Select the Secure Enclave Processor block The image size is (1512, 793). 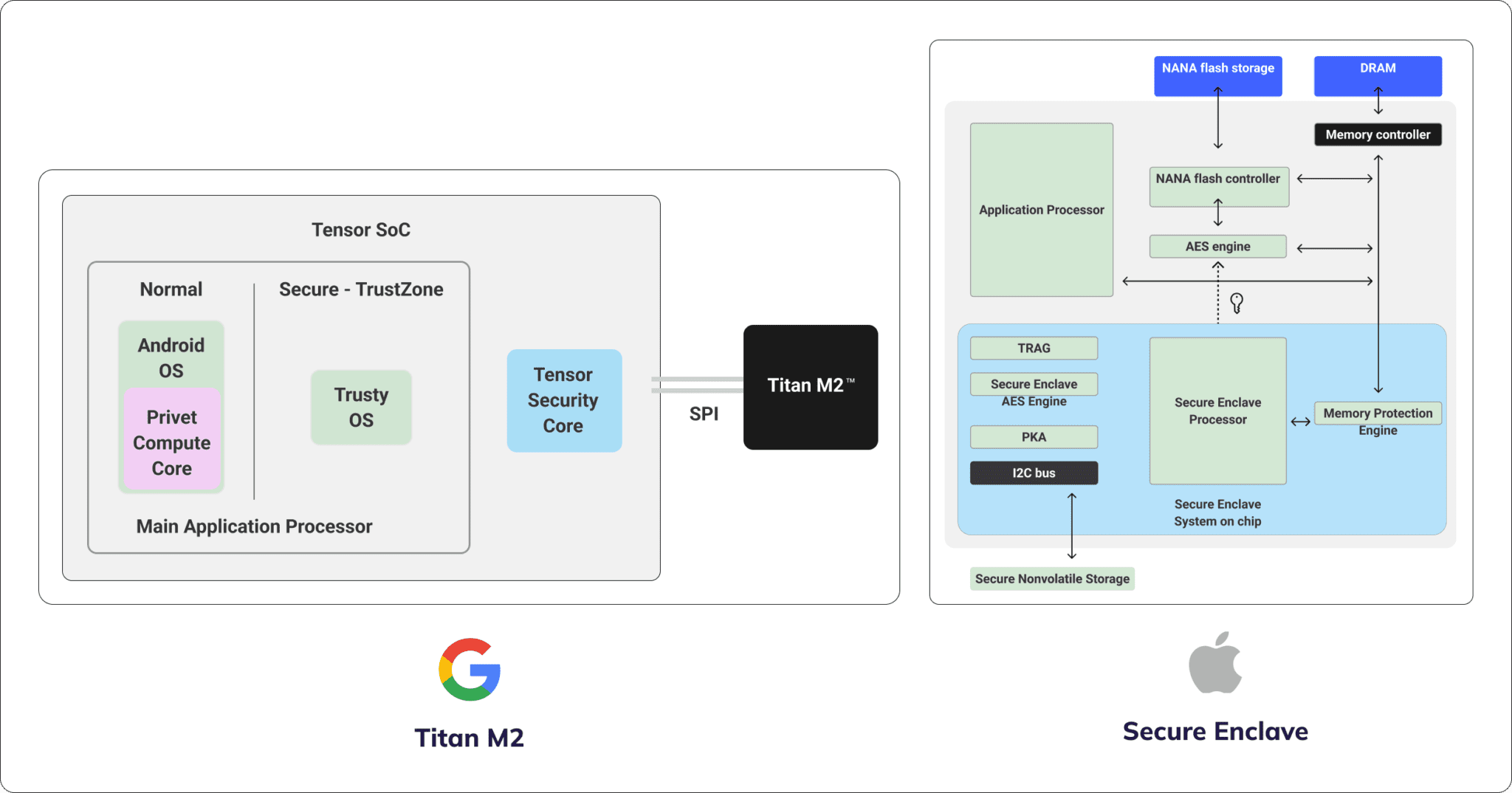pyautogui.click(x=1217, y=411)
